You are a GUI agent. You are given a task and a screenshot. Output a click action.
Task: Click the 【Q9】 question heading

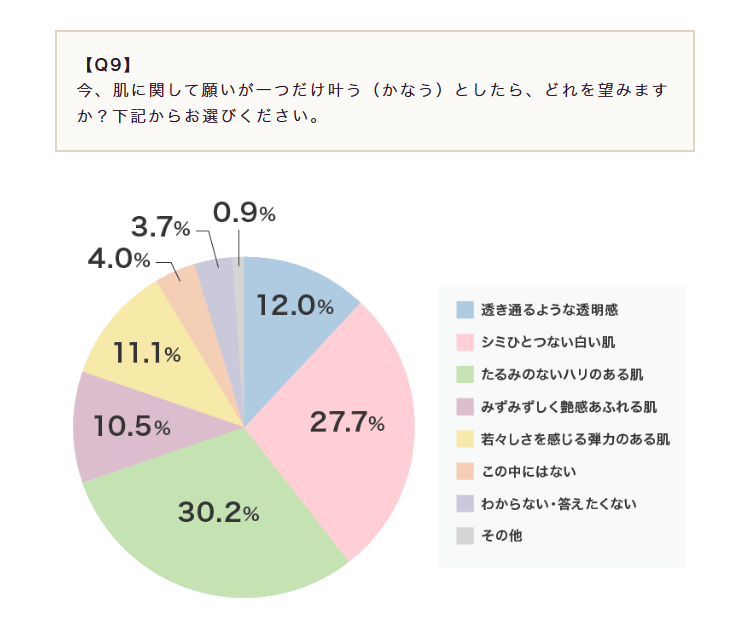point(108,65)
